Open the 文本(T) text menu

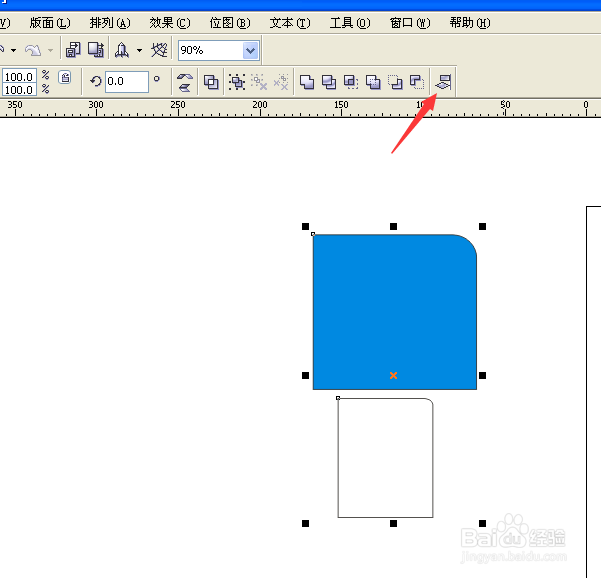pyautogui.click(x=290, y=23)
